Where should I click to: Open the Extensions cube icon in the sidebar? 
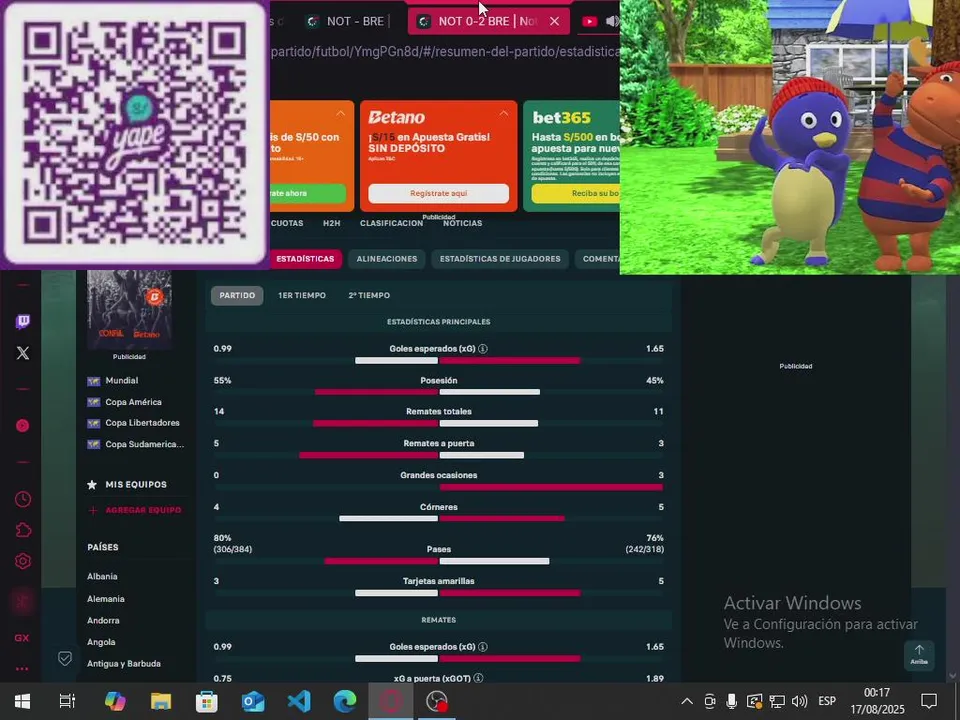[x=23, y=530]
